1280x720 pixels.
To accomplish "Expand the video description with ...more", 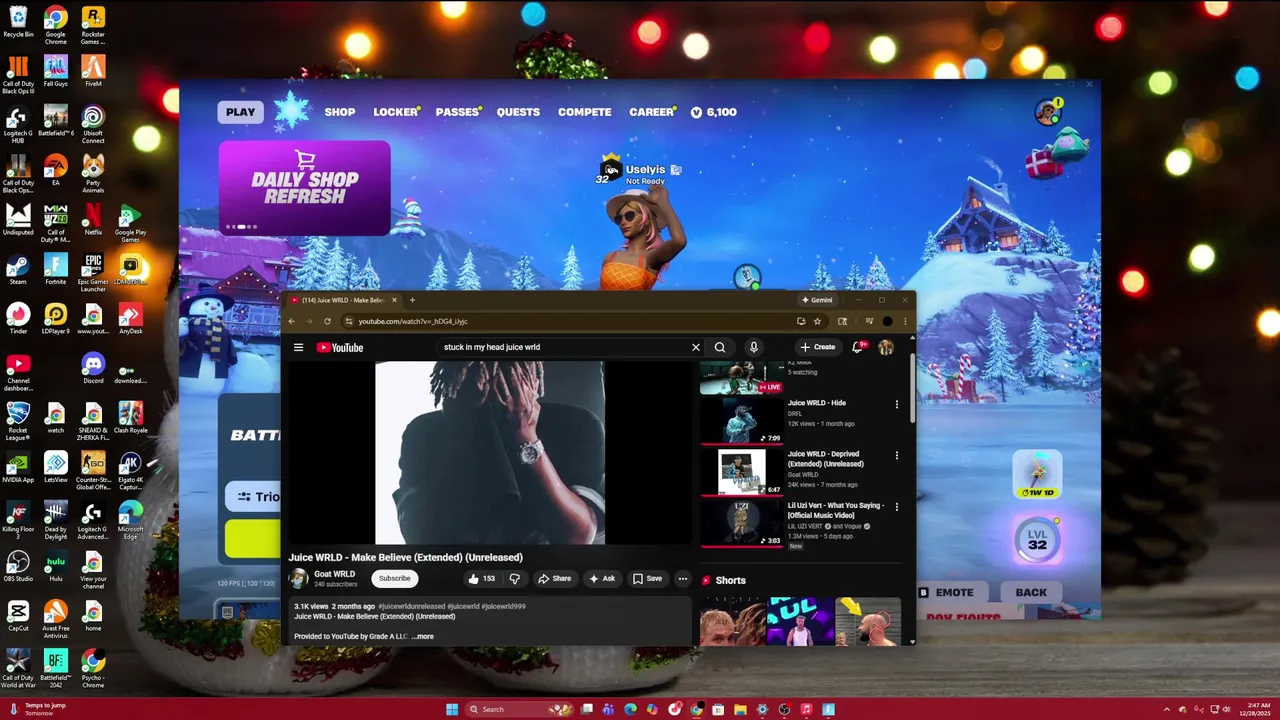I will pos(423,636).
